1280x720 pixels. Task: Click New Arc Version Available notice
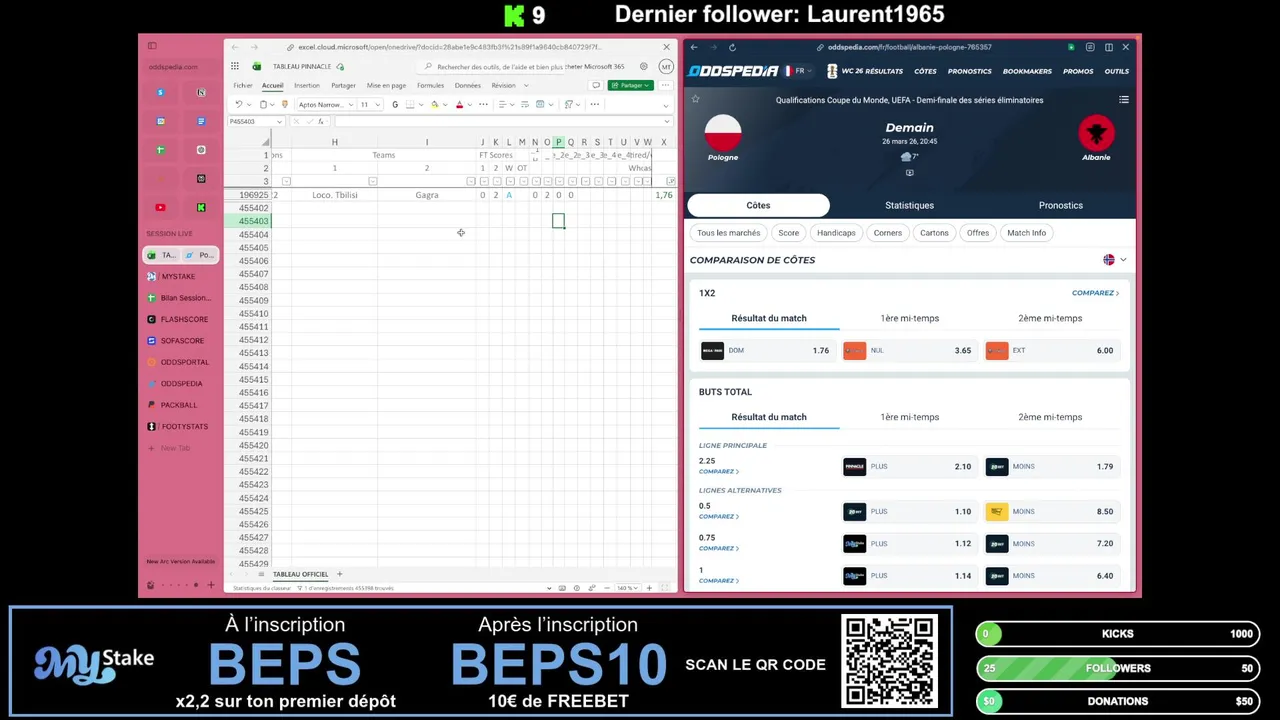[x=180, y=561]
